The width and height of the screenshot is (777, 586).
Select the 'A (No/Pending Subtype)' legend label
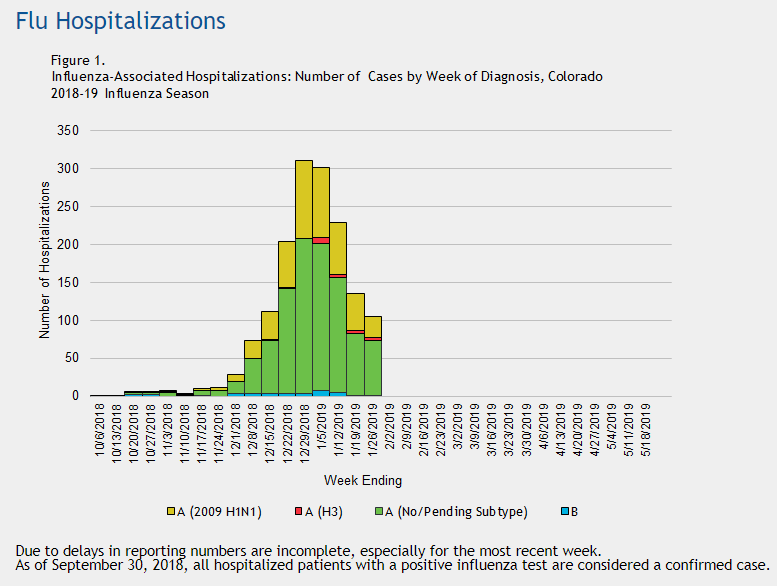[462, 511]
